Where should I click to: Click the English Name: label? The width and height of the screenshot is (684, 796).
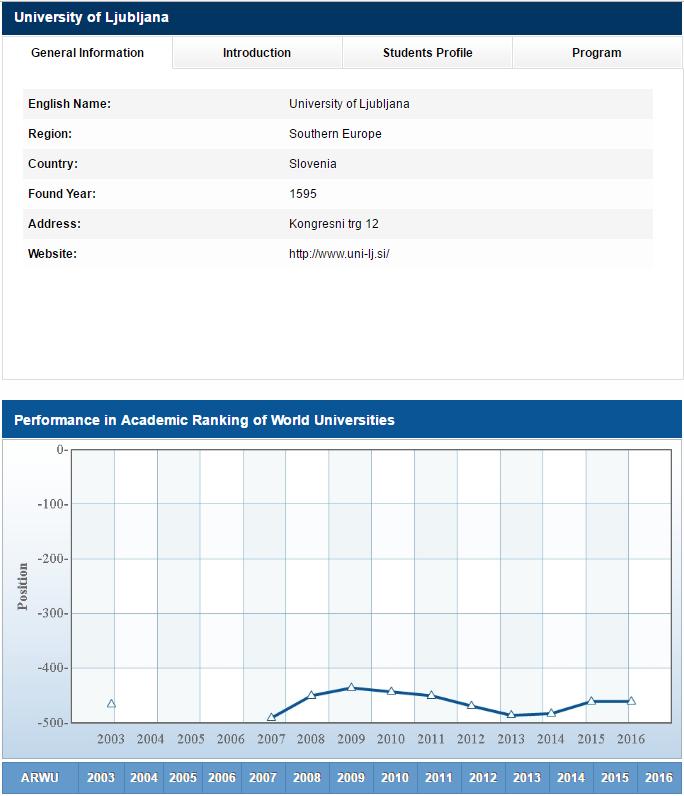coord(70,104)
